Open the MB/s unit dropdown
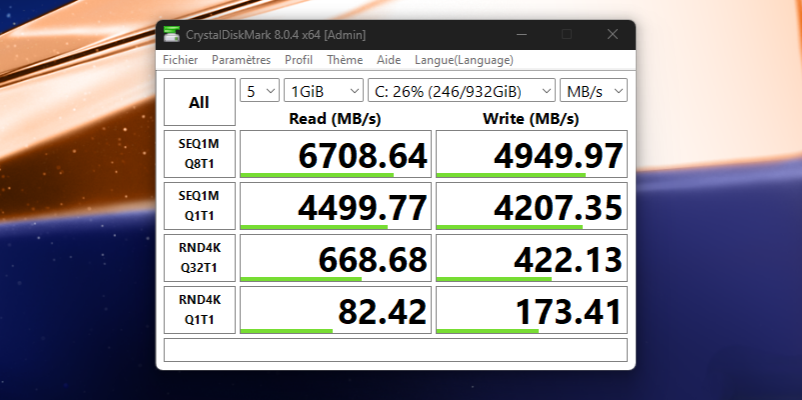 pyautogui.click(x=594, y=91)
